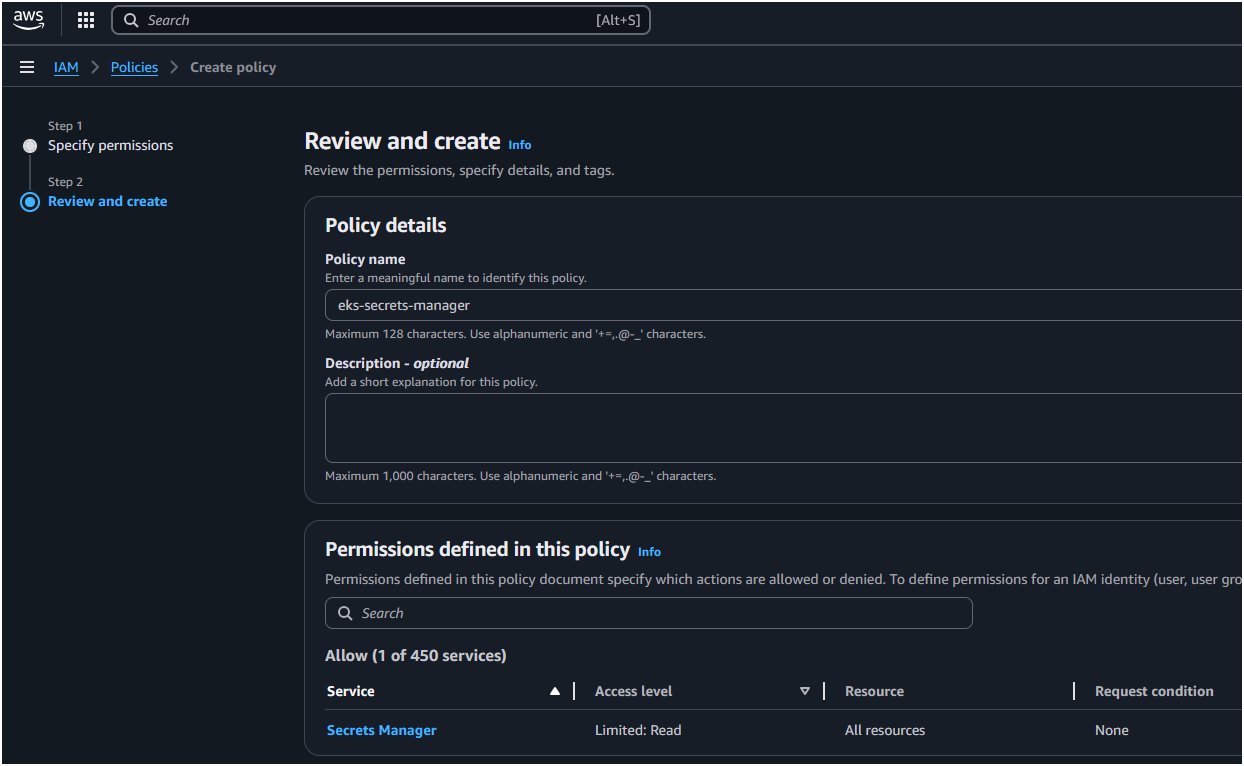Screen dimensions: 1244x766
Task: Toggle the Access level sort arrow
Action: [805, 691]
